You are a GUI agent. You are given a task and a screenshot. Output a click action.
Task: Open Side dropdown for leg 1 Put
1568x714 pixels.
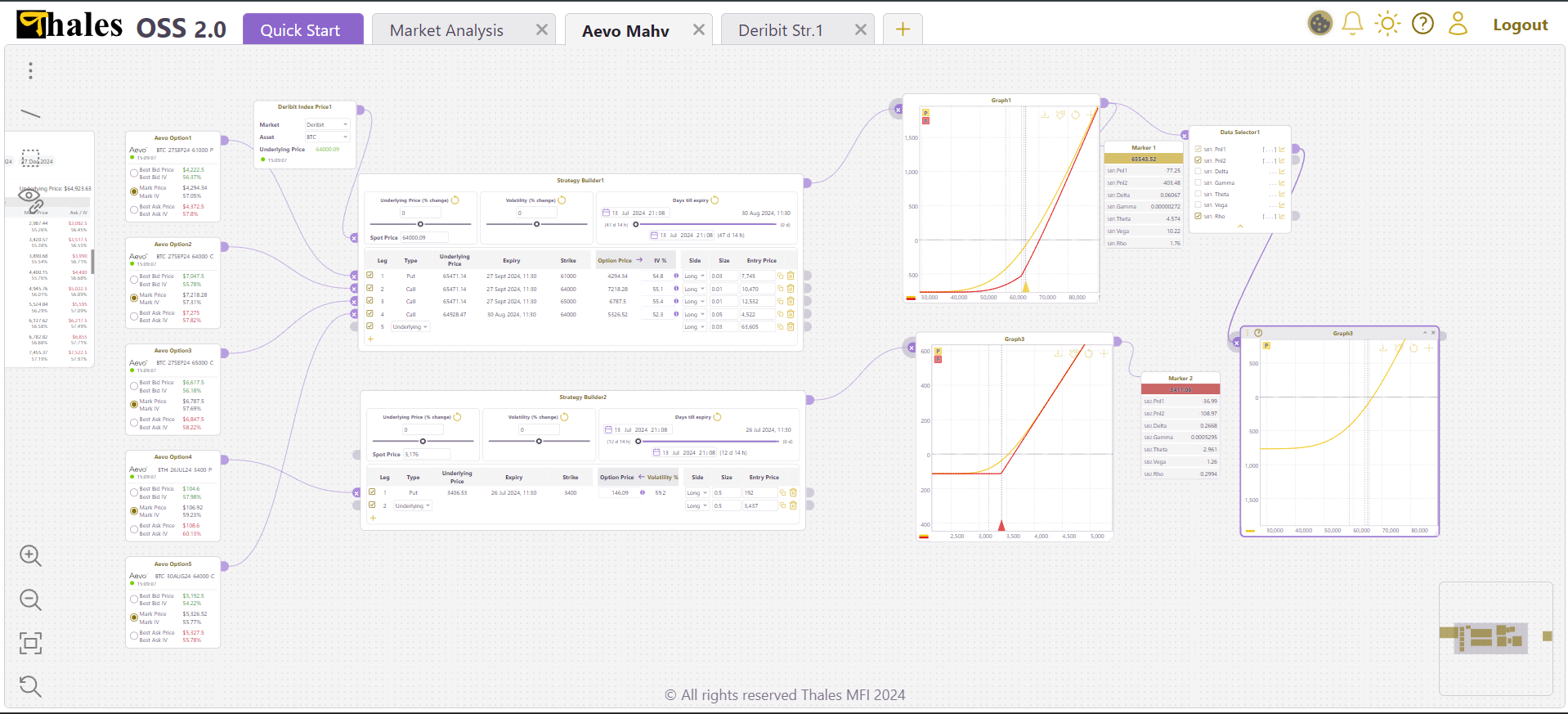pos(694,276)
